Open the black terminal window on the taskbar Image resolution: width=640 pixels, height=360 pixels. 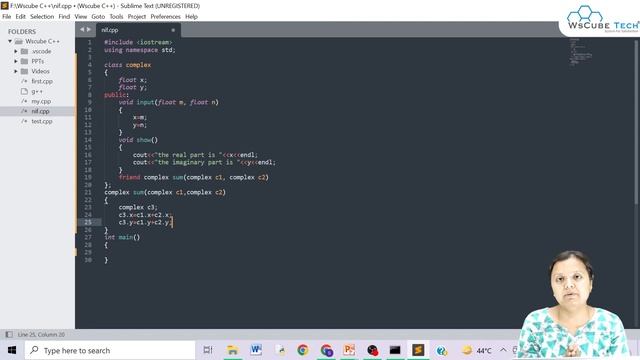[395, 350]
